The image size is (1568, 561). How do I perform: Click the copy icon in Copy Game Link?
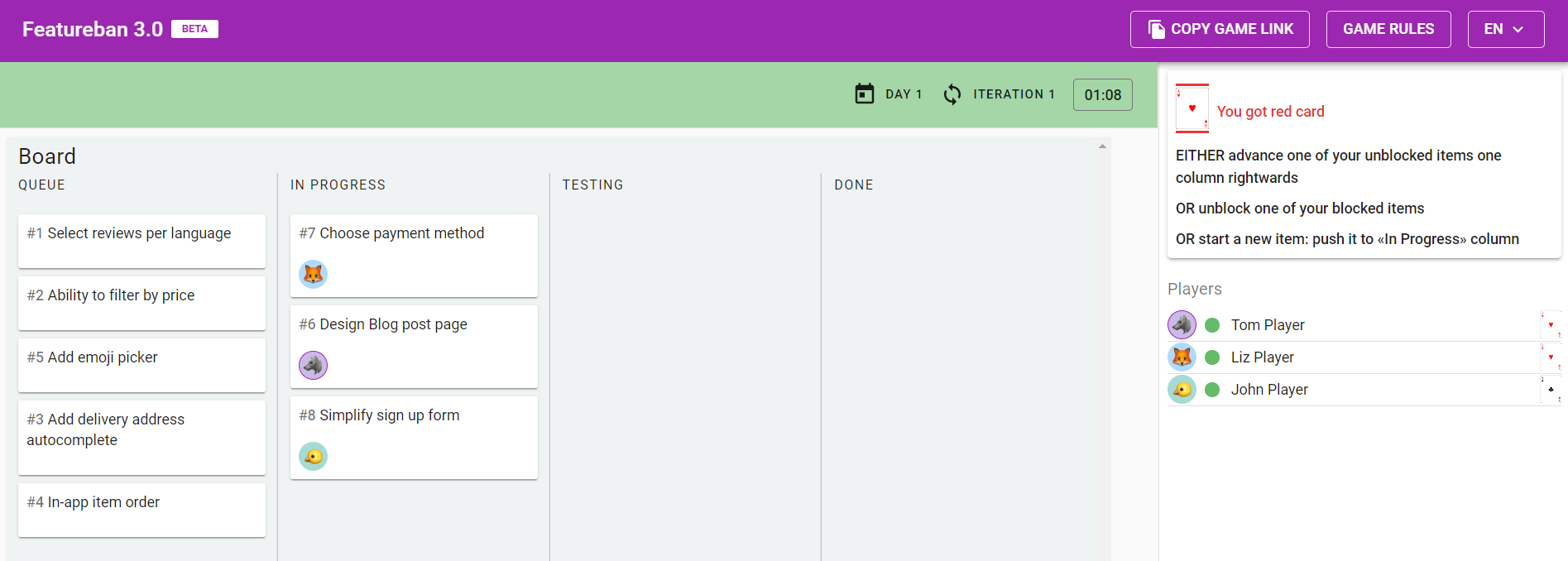tap(1156, 29)
